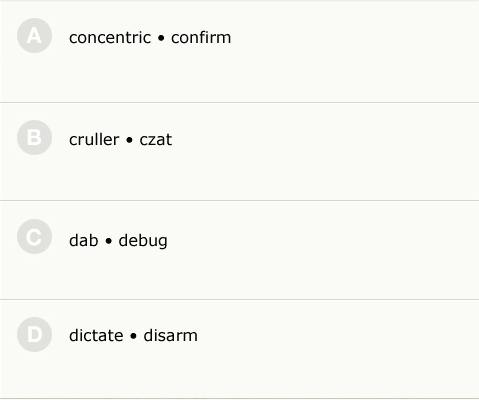The width and height of the screenshot is (479, 400).
Task: Click the word 'debug'
Action: tap(143, 241)
